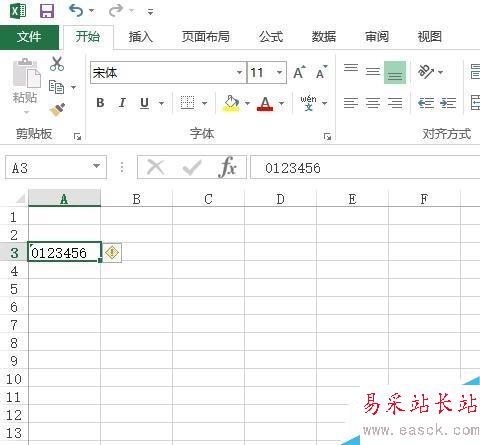Click cell A3 containing 0123456

(64, 252)
